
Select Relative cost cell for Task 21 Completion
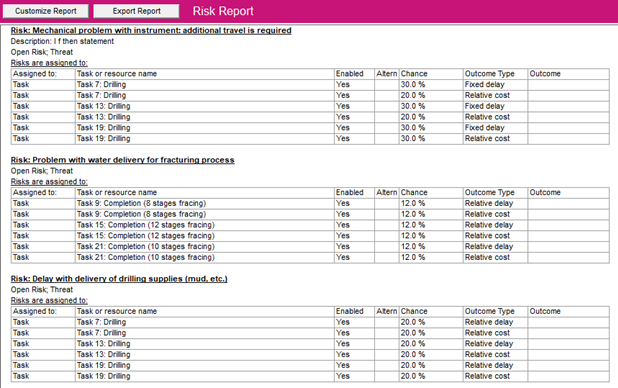click(495, 257)
